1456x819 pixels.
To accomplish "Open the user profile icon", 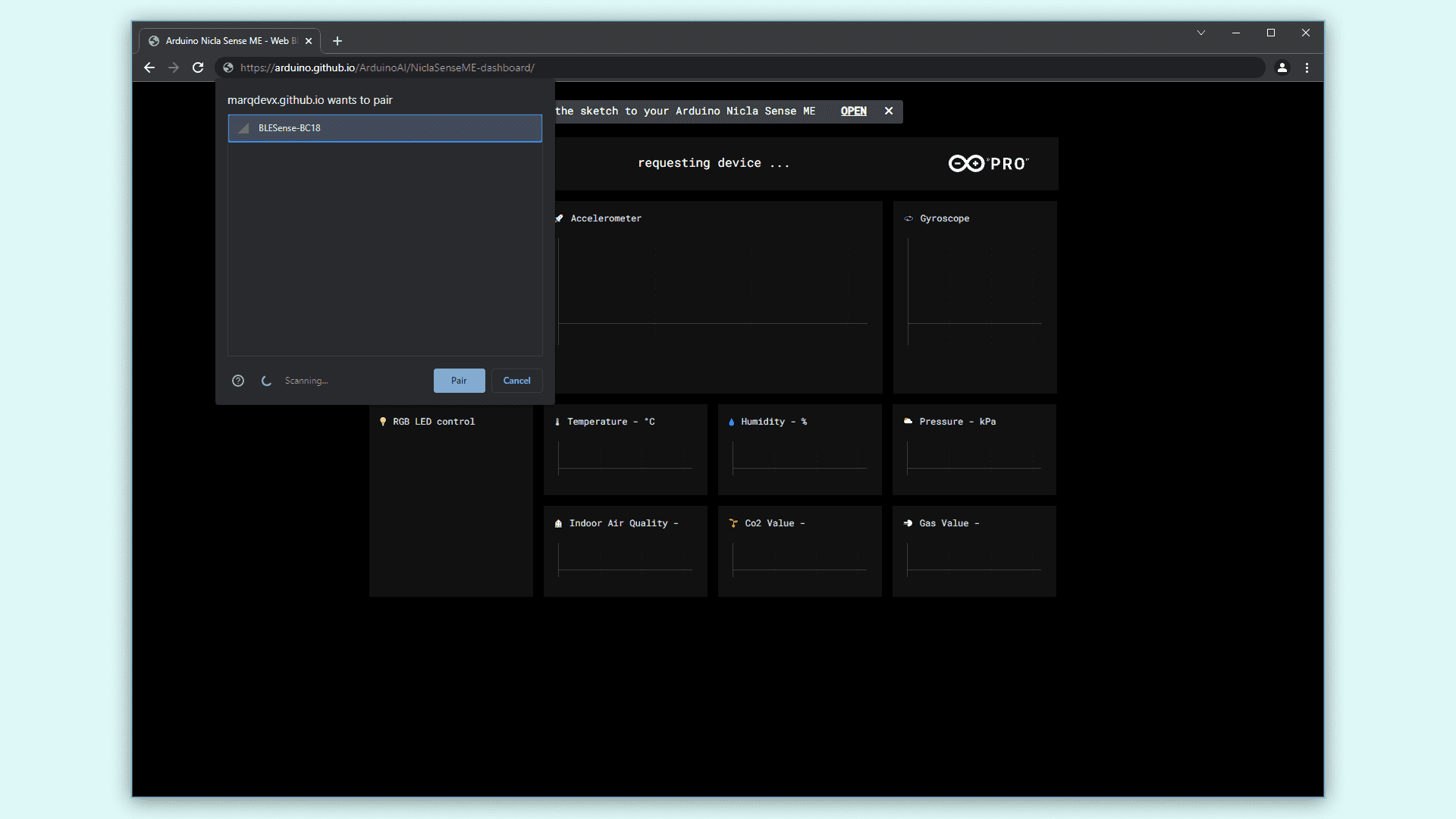I will tap(1282, 67).
